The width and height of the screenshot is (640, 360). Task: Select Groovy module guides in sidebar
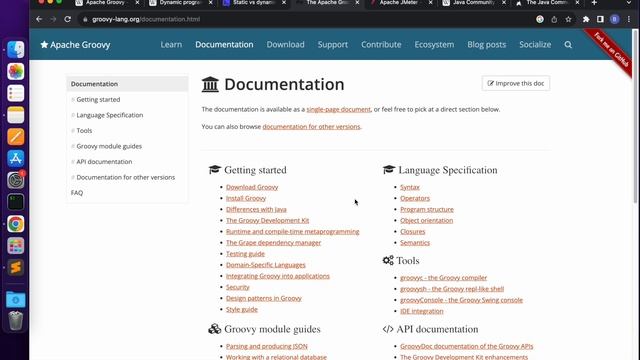pos(109,146)
